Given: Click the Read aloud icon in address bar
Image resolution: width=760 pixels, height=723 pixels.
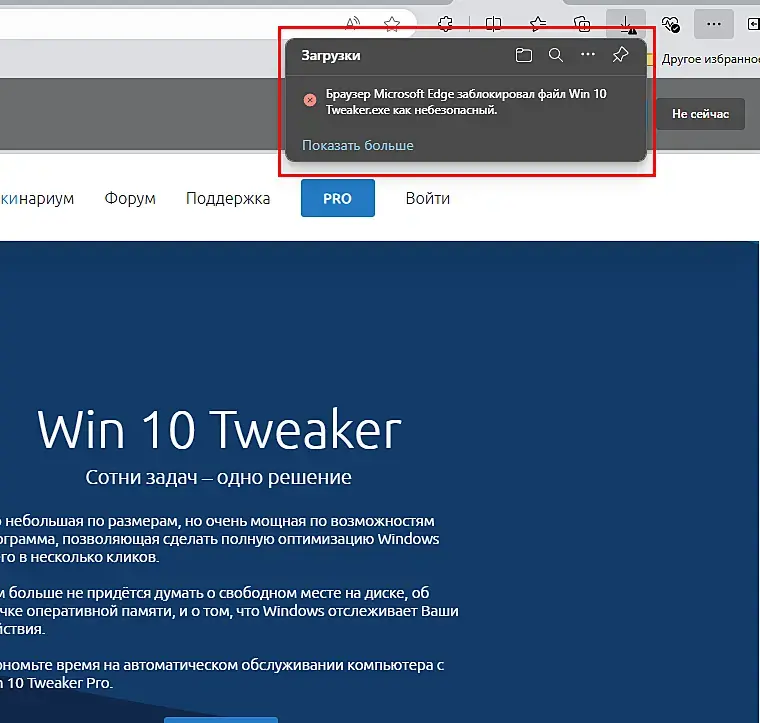Looking at the screenshot, I should click(x=353, y=23).
